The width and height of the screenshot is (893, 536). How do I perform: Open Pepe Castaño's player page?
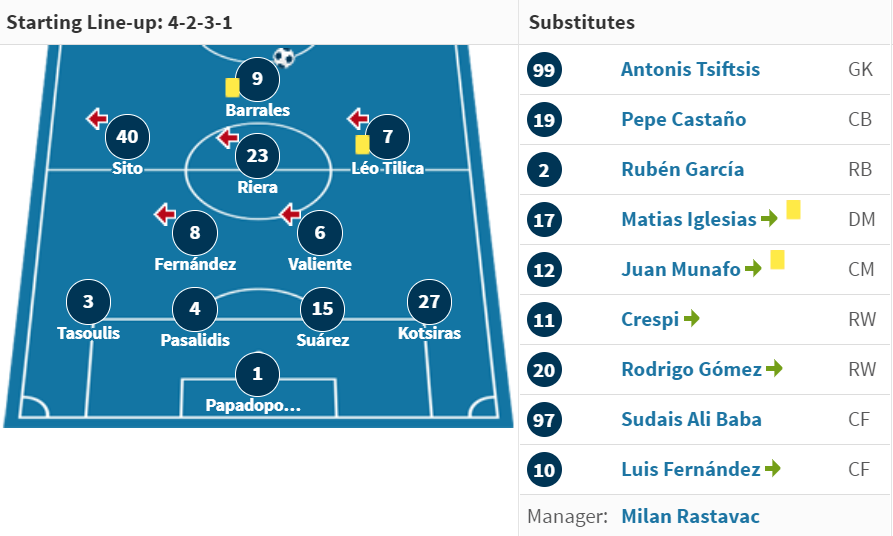(x=683, y=120)
